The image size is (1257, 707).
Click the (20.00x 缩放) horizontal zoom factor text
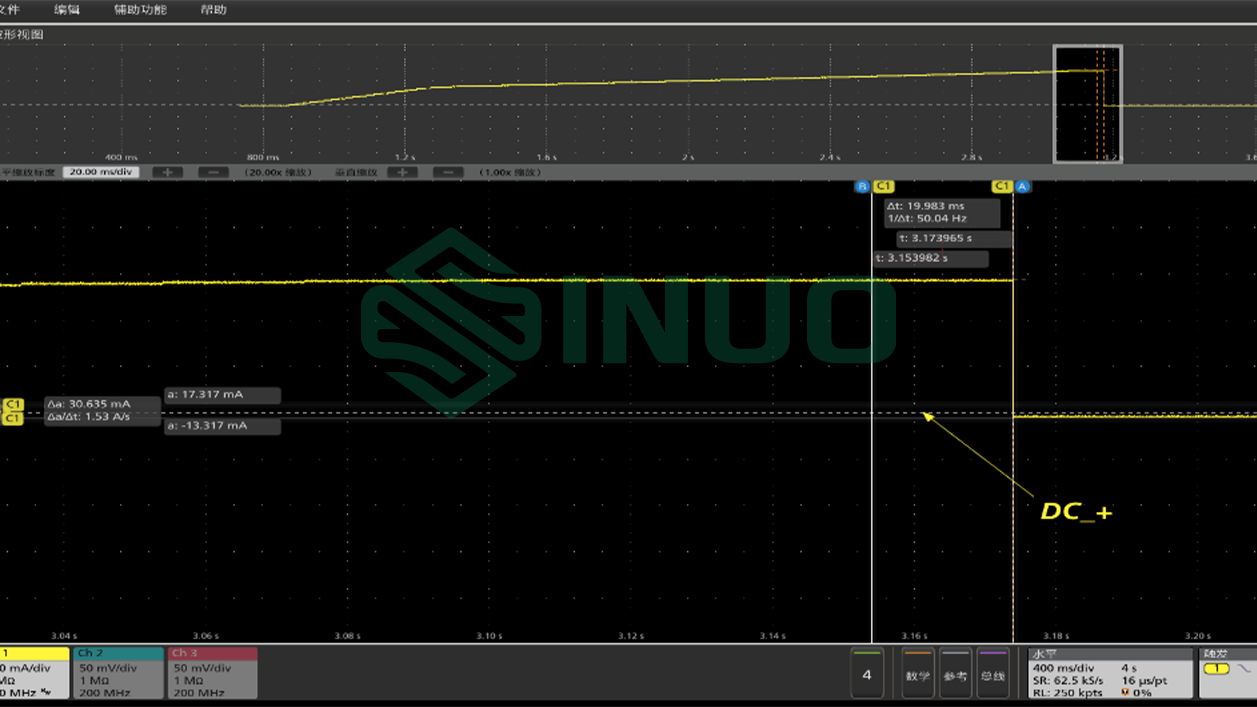[278, 172]
